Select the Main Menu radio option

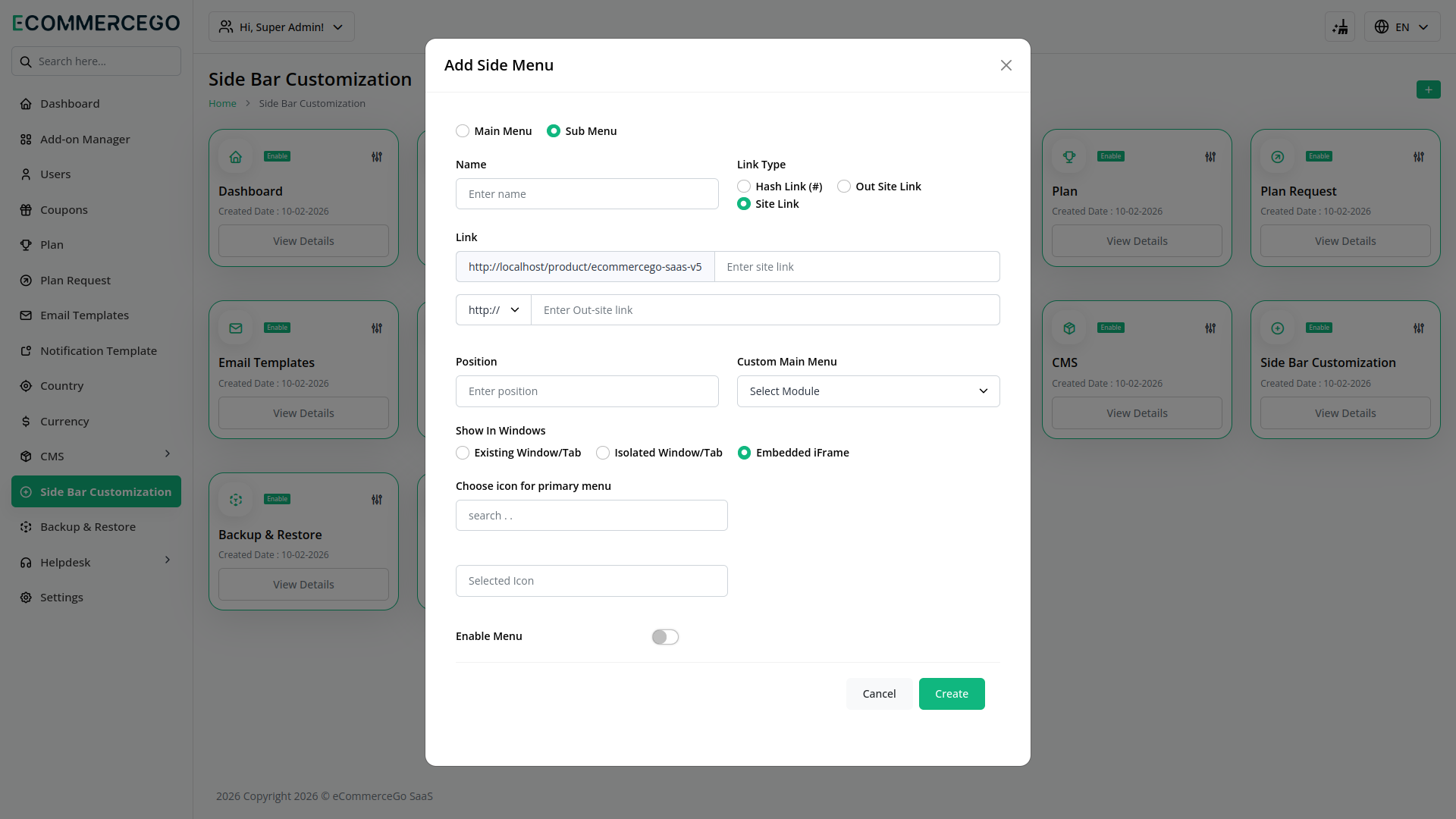click(x=463, y=131)
